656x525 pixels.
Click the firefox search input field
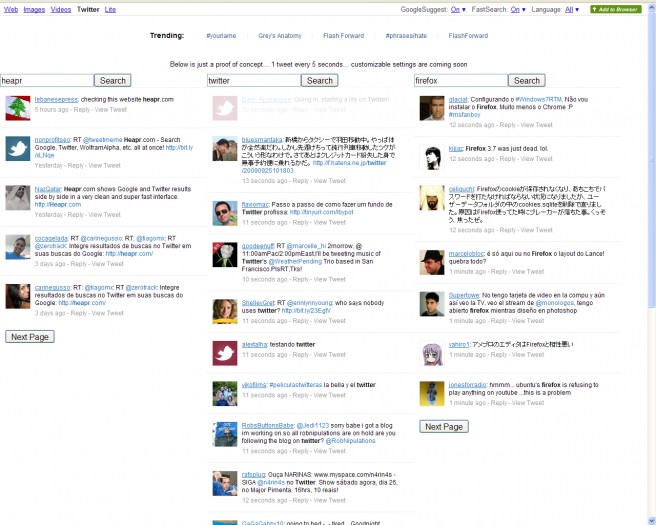click(461, 81)
